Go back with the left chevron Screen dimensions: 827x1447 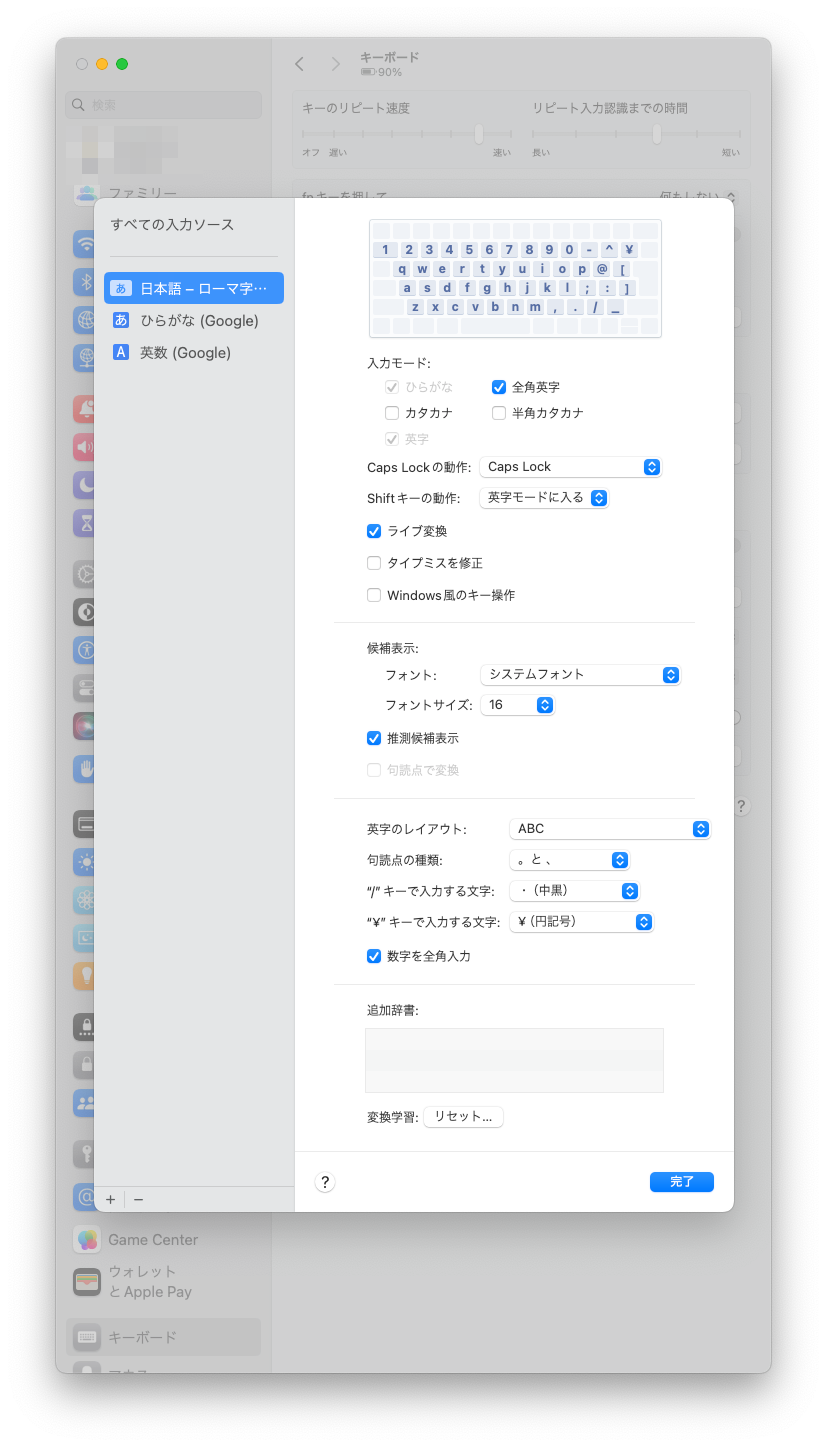pyautogui.click(x=299, y=64)
